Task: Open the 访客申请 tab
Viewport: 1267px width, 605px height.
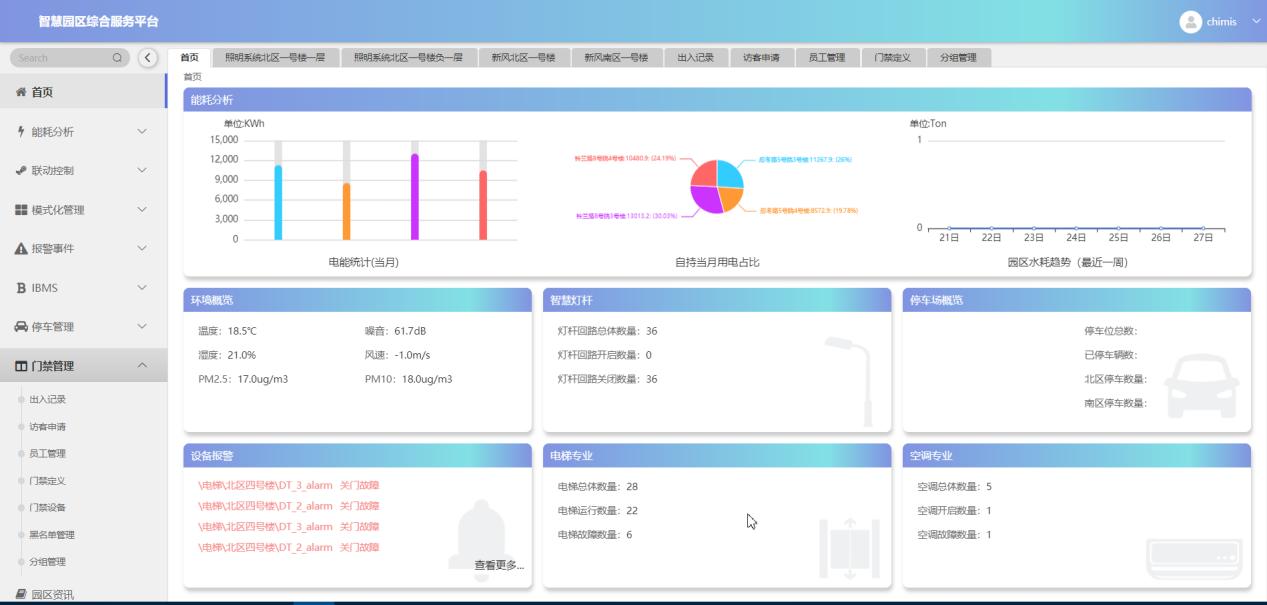Action: (x=761, y=58)
